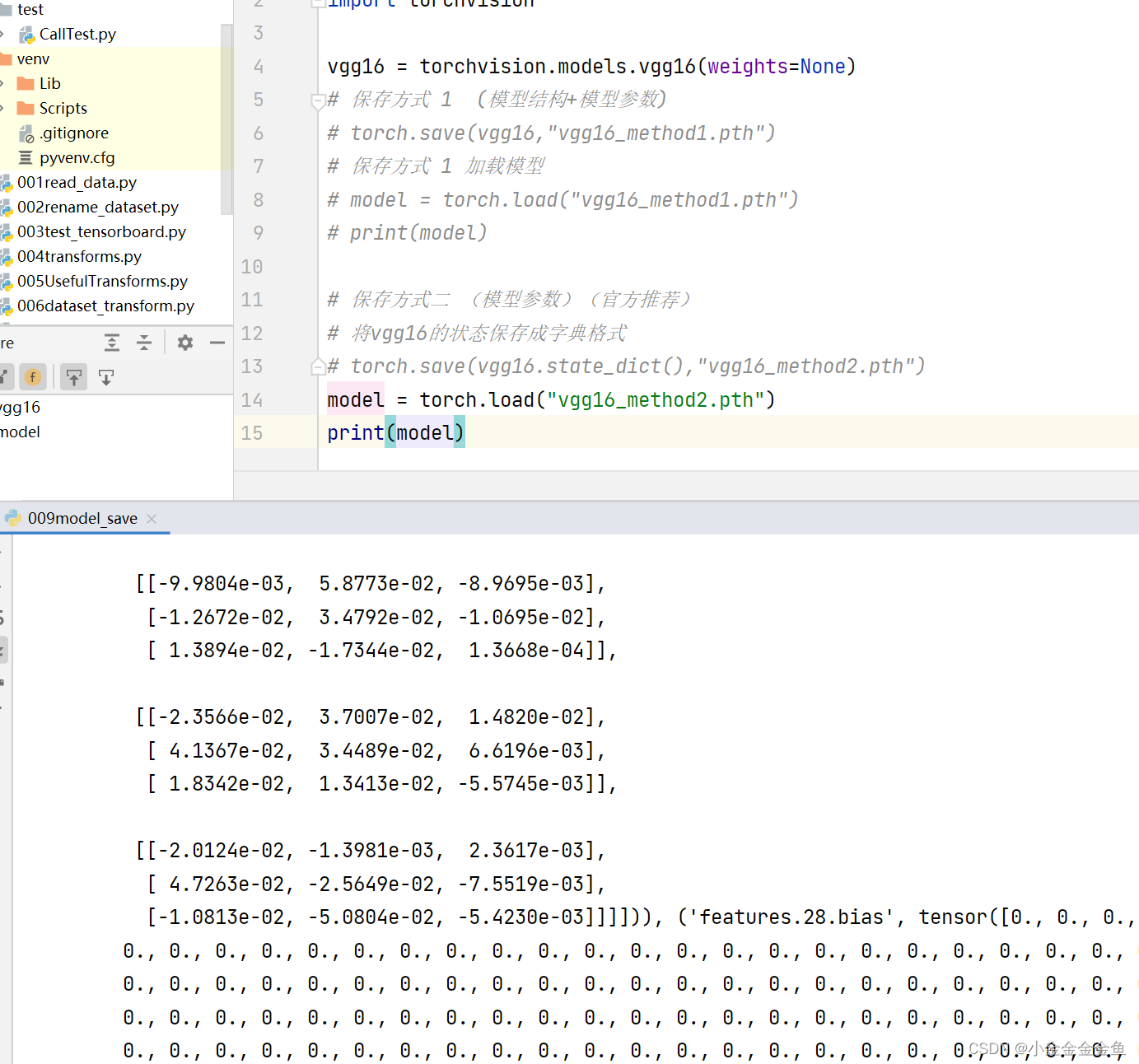The height and width of the screenshot is (1064, 1139).
Task: Click the Scripts folder icon
Action: (26, 108)
